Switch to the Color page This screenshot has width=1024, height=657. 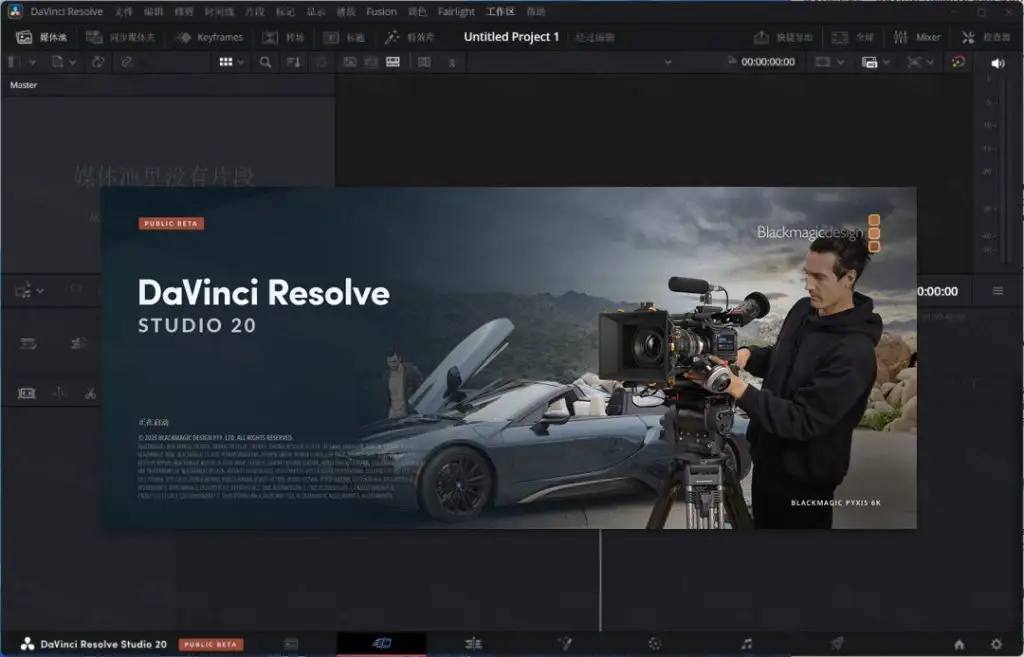(655, 644)
